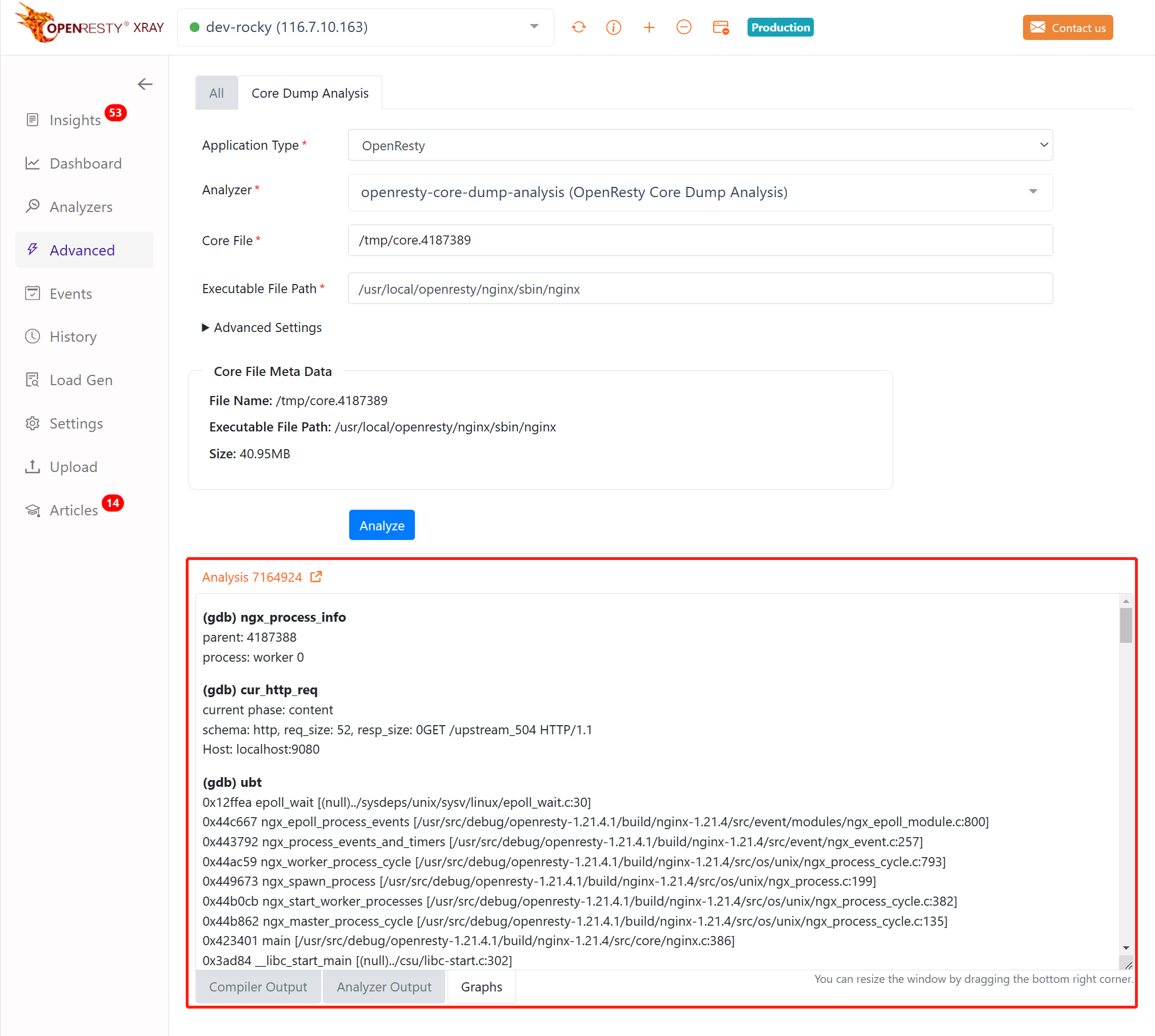
Task: Click the '(gdb) cur_http_req' heading
Action: coord(260,690)
